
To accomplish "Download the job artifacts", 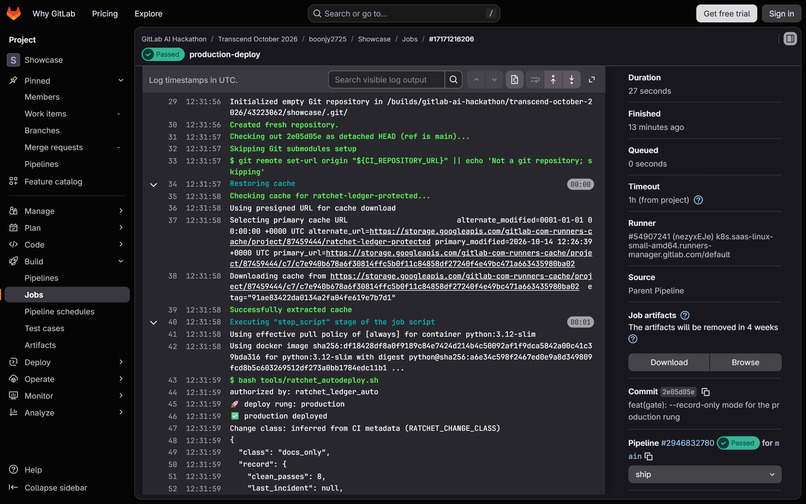I will pos(669,362).
